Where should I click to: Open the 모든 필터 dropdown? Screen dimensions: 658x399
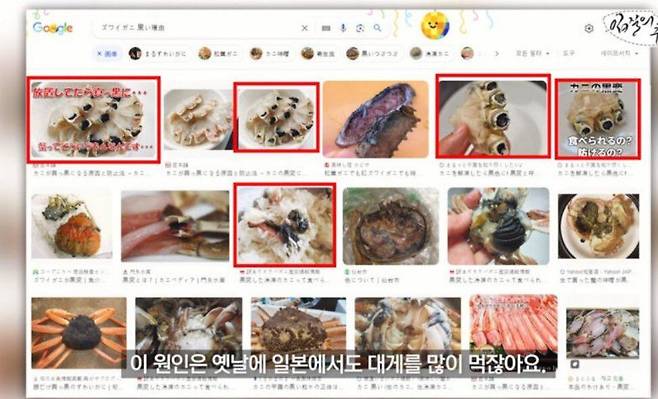[532, 53]
